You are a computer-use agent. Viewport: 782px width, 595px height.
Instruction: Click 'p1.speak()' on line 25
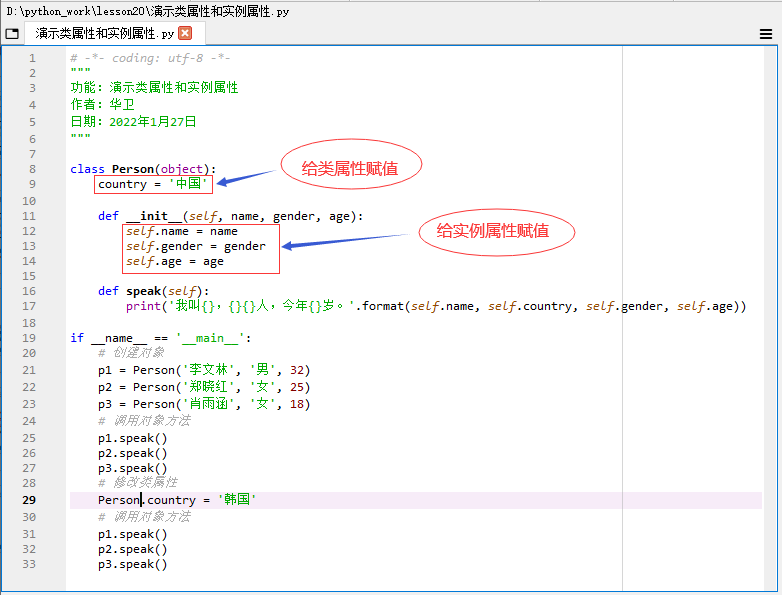coord(133,438)
